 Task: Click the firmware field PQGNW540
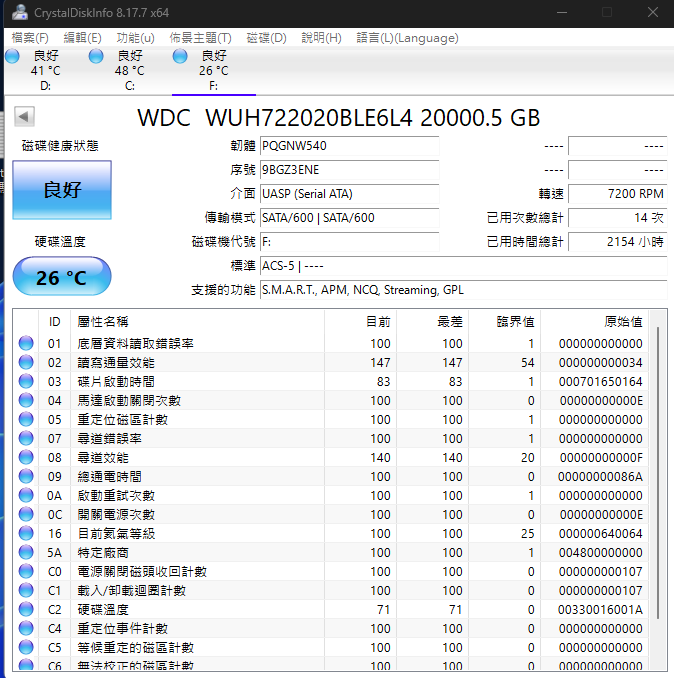tap(349, 146)
